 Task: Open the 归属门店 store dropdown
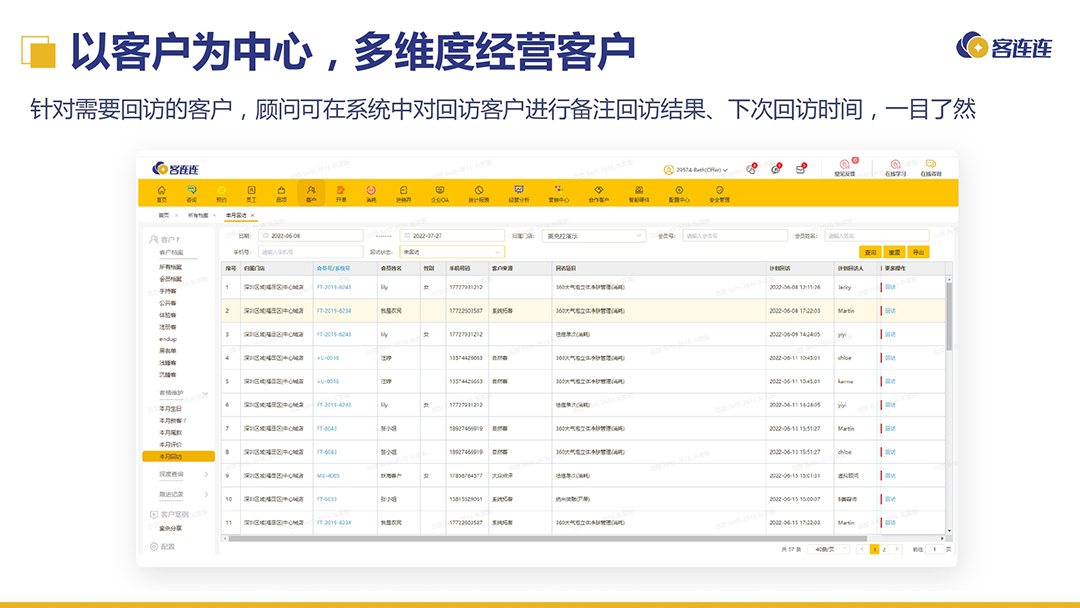point(593,235)
